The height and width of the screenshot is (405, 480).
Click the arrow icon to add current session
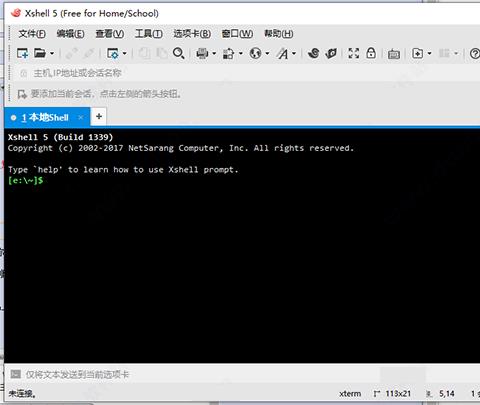point(22,94)
